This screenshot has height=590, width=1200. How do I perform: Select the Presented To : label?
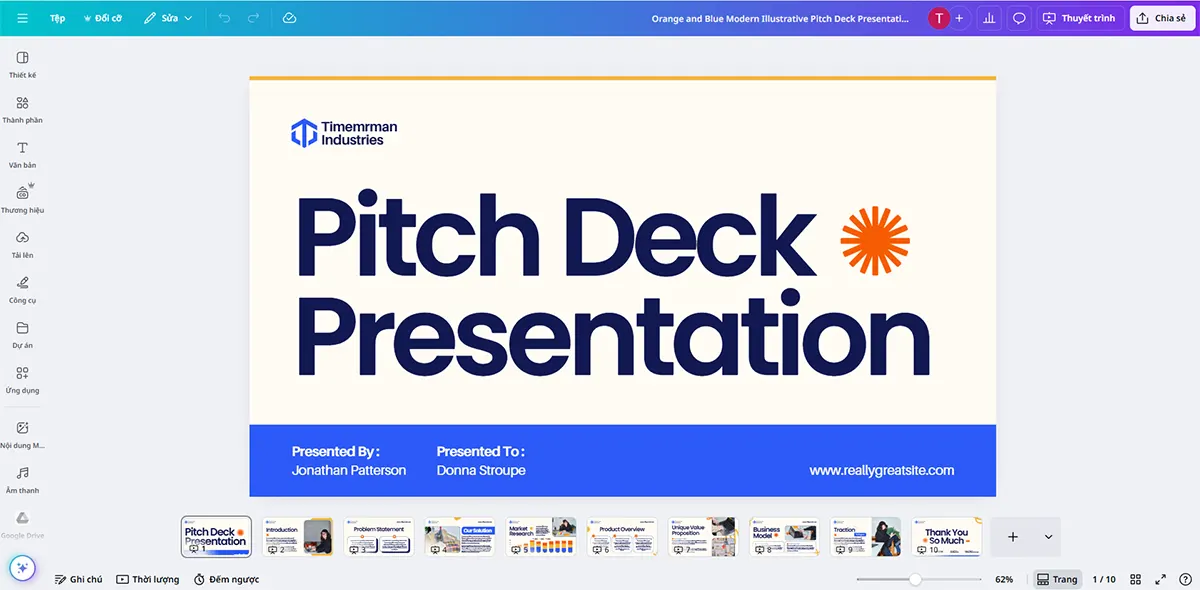tap(481, 451)
